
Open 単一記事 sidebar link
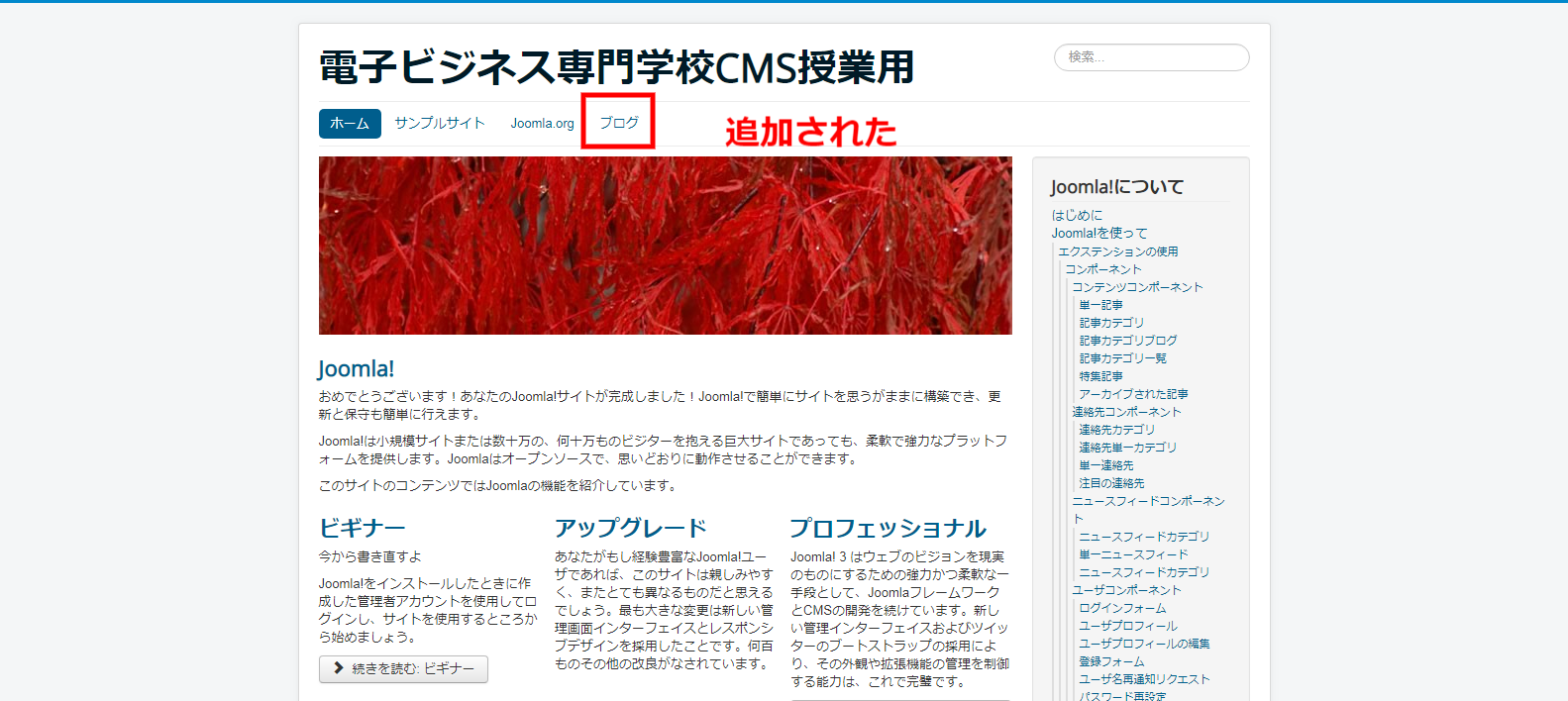tap(1101, 305)
